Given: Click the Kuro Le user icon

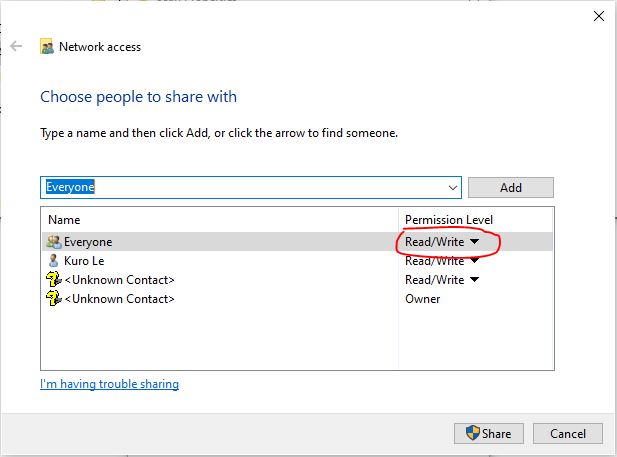Looking at the screenshot, I should (x=53, y=261).
